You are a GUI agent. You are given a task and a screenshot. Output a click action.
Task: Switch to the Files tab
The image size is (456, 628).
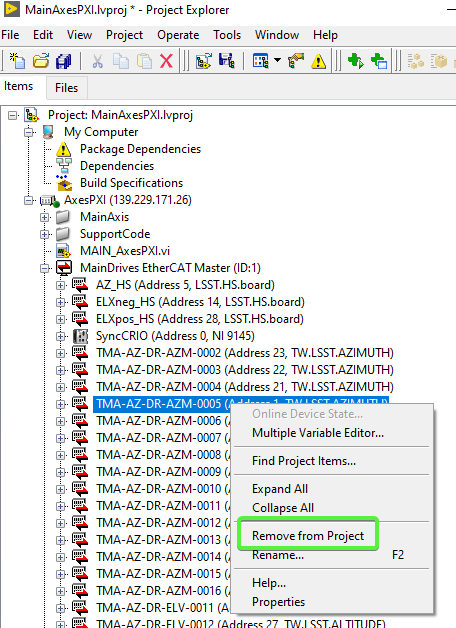click(x=66, y=88)
